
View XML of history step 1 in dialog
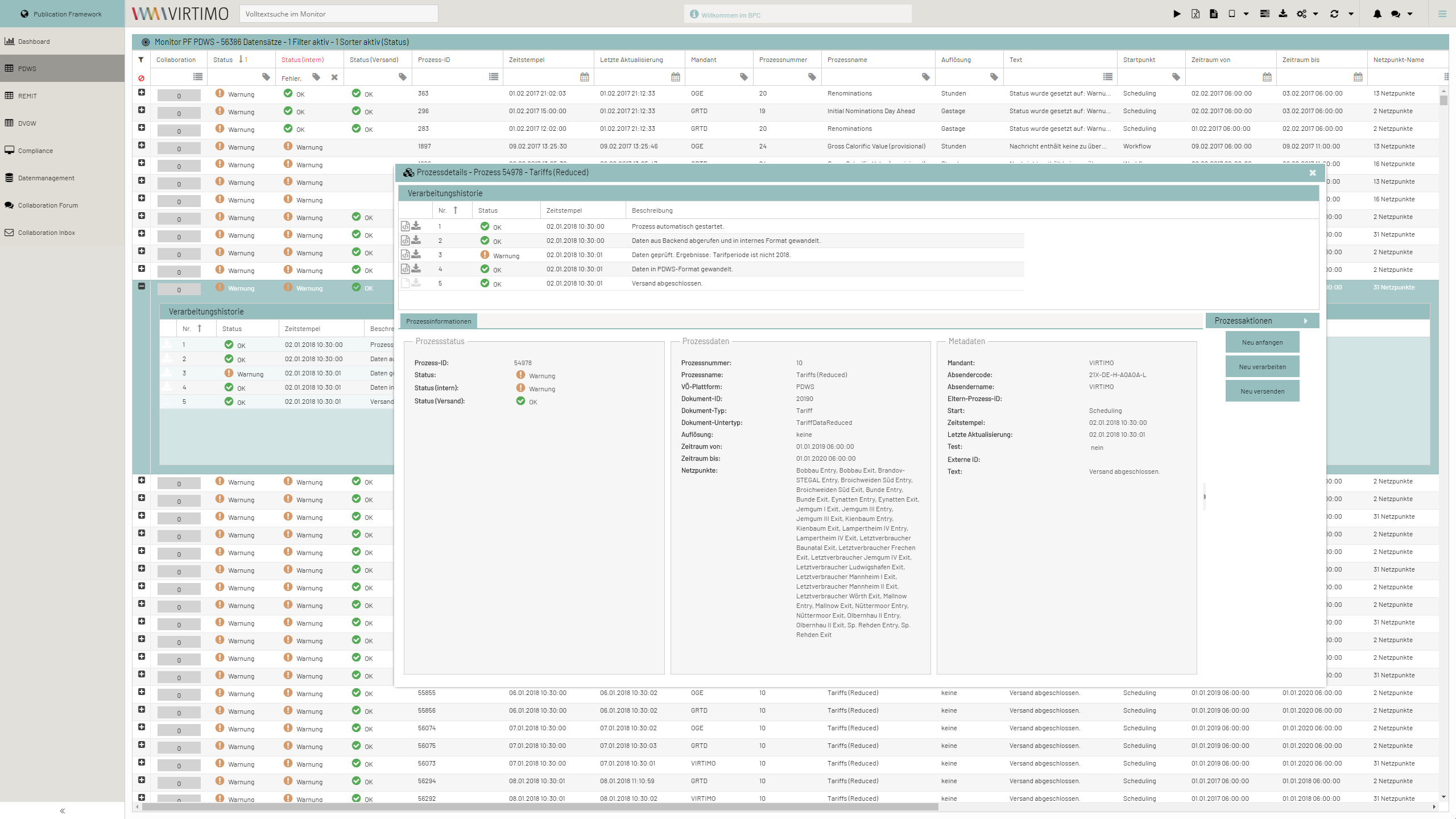(406, 226)
